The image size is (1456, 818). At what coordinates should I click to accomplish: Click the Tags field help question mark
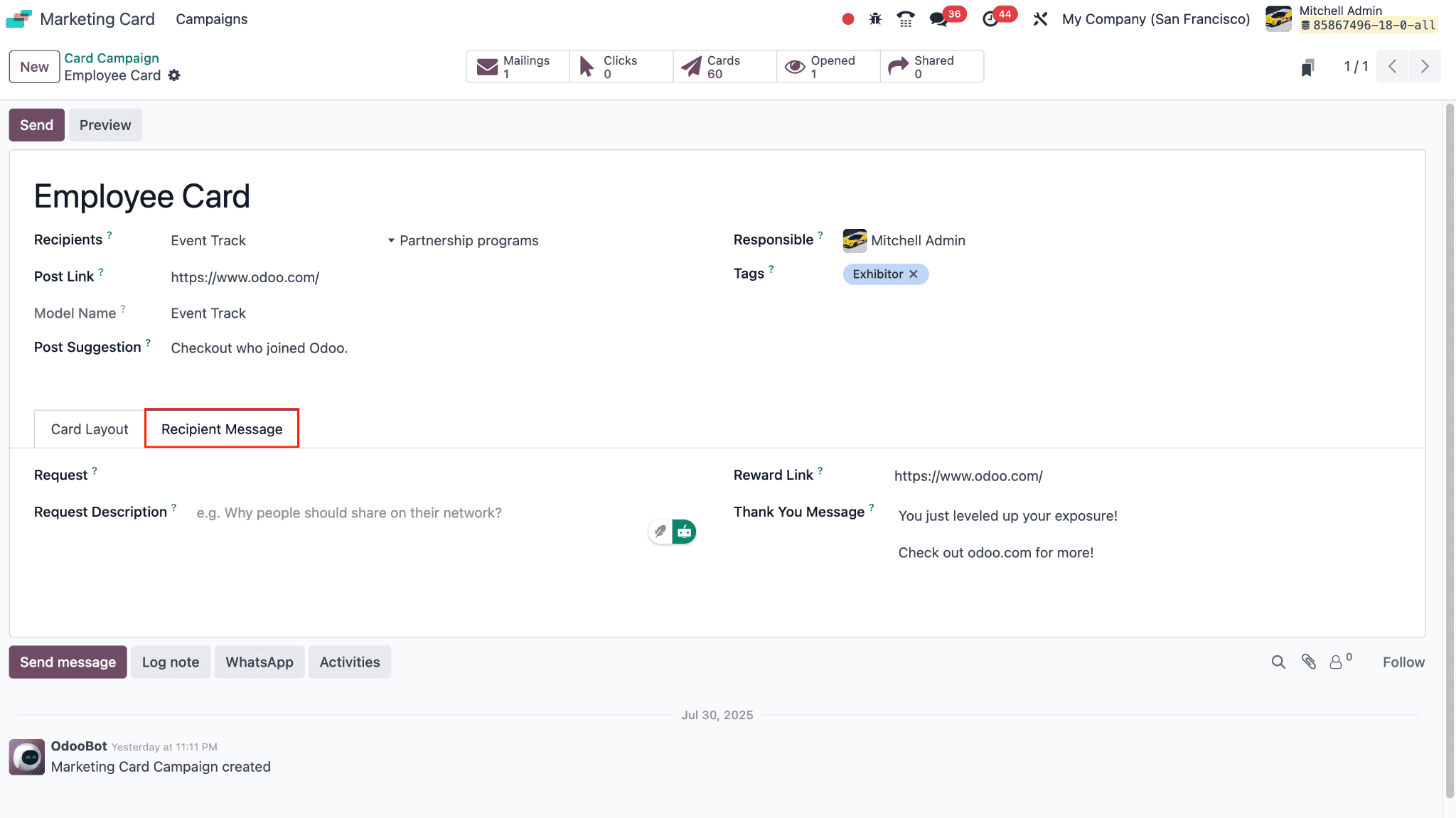click(x=771, y=269)
